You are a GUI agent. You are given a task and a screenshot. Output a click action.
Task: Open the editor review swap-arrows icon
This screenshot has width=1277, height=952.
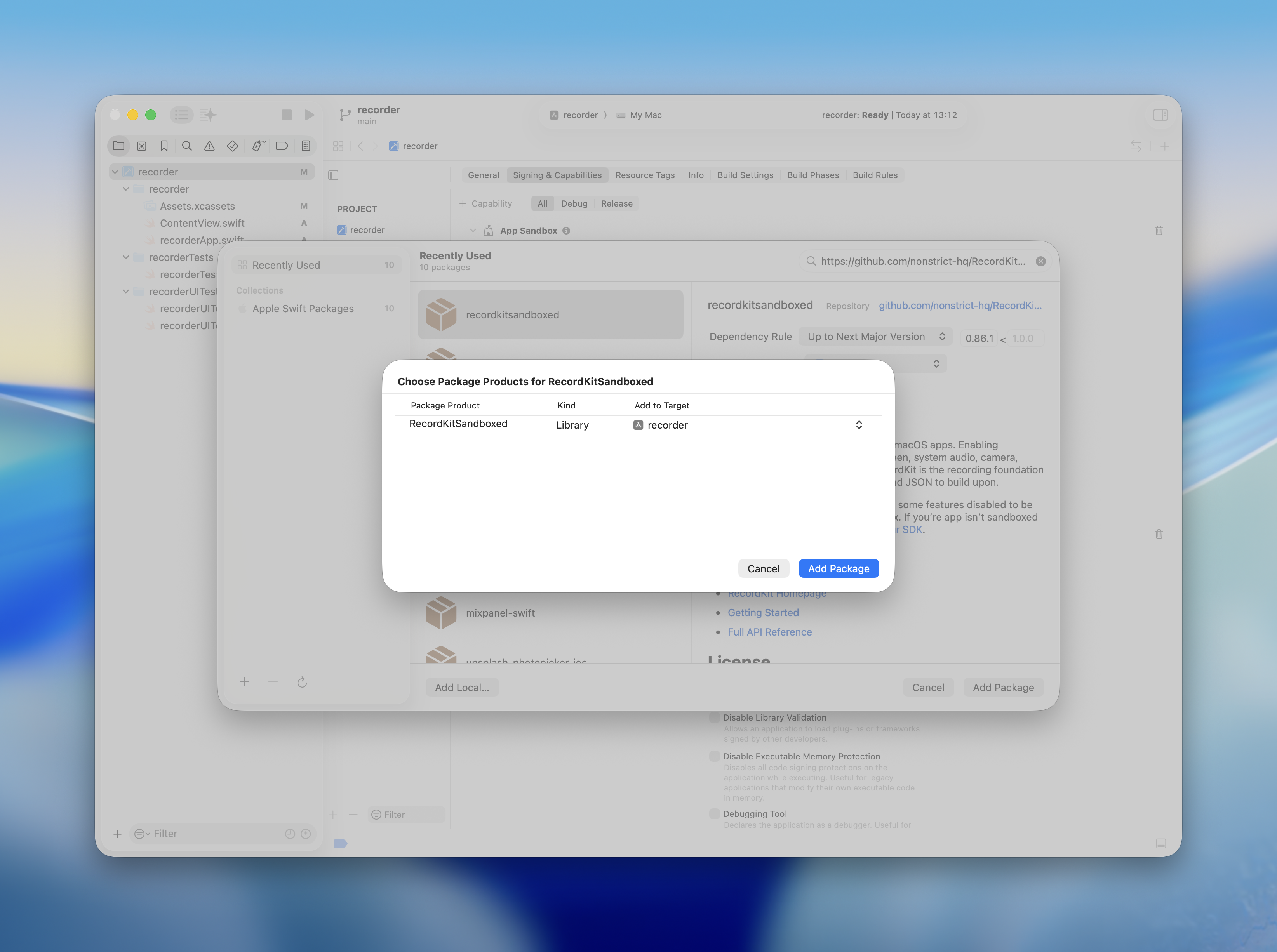tap(1136, 146)
